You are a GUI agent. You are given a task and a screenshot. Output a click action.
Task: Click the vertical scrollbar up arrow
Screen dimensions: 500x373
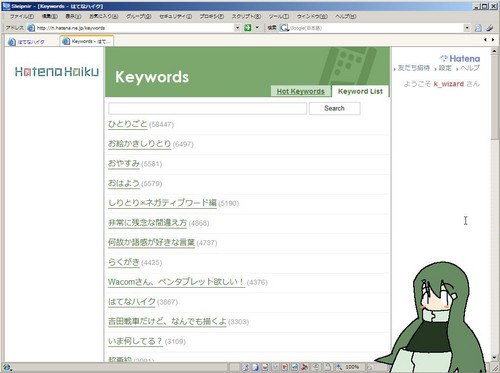click(494, 51)
